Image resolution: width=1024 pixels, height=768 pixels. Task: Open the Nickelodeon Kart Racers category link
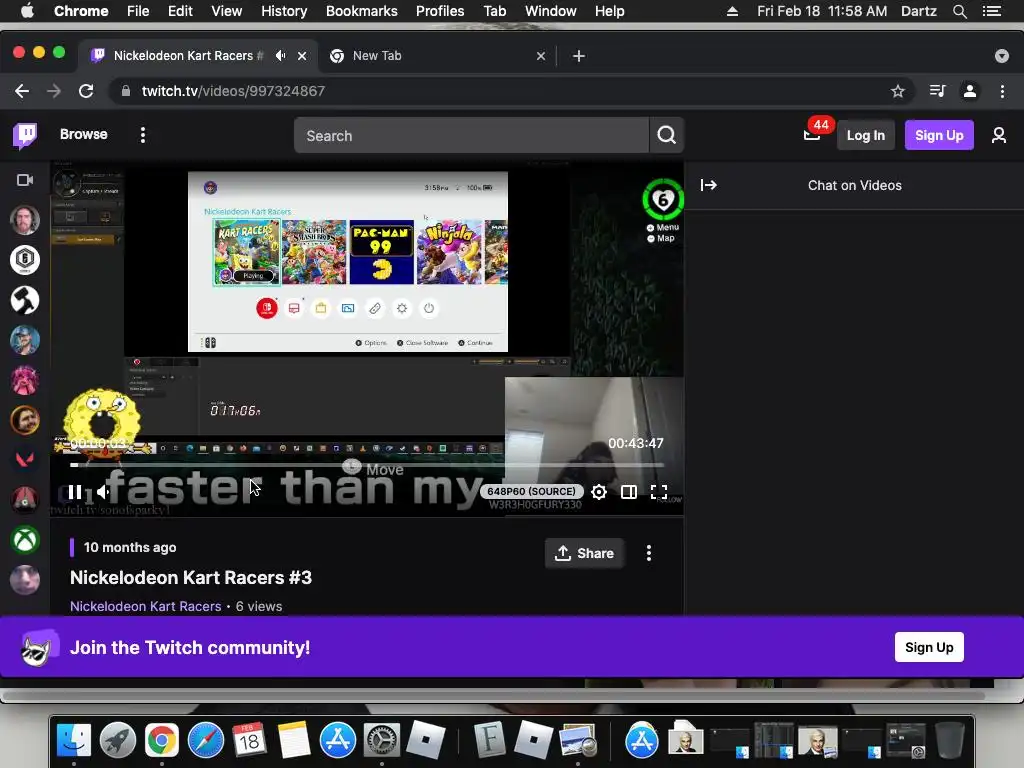[146, 606]
